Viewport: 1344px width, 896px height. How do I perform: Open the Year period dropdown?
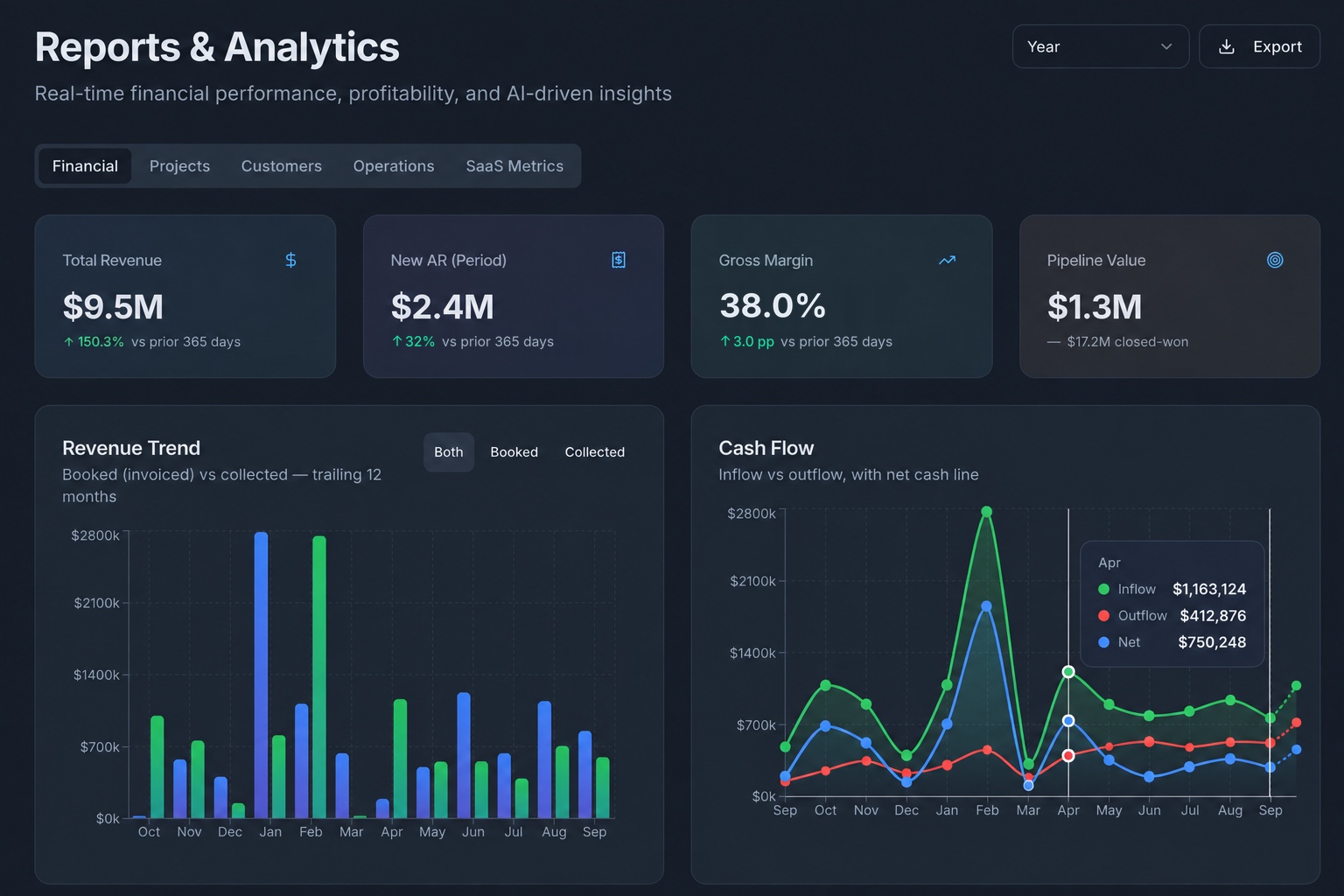tap(1100, 46)
